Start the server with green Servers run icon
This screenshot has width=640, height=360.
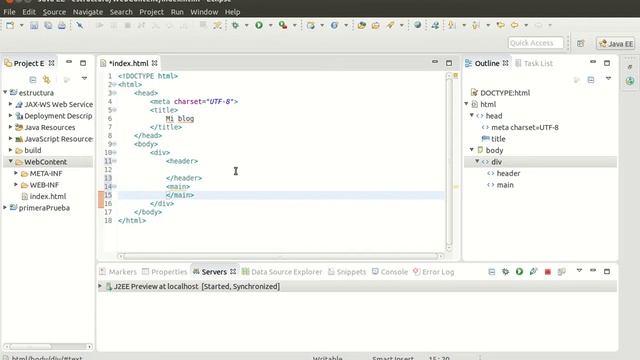pyautogui.click(x=519, y=271)
